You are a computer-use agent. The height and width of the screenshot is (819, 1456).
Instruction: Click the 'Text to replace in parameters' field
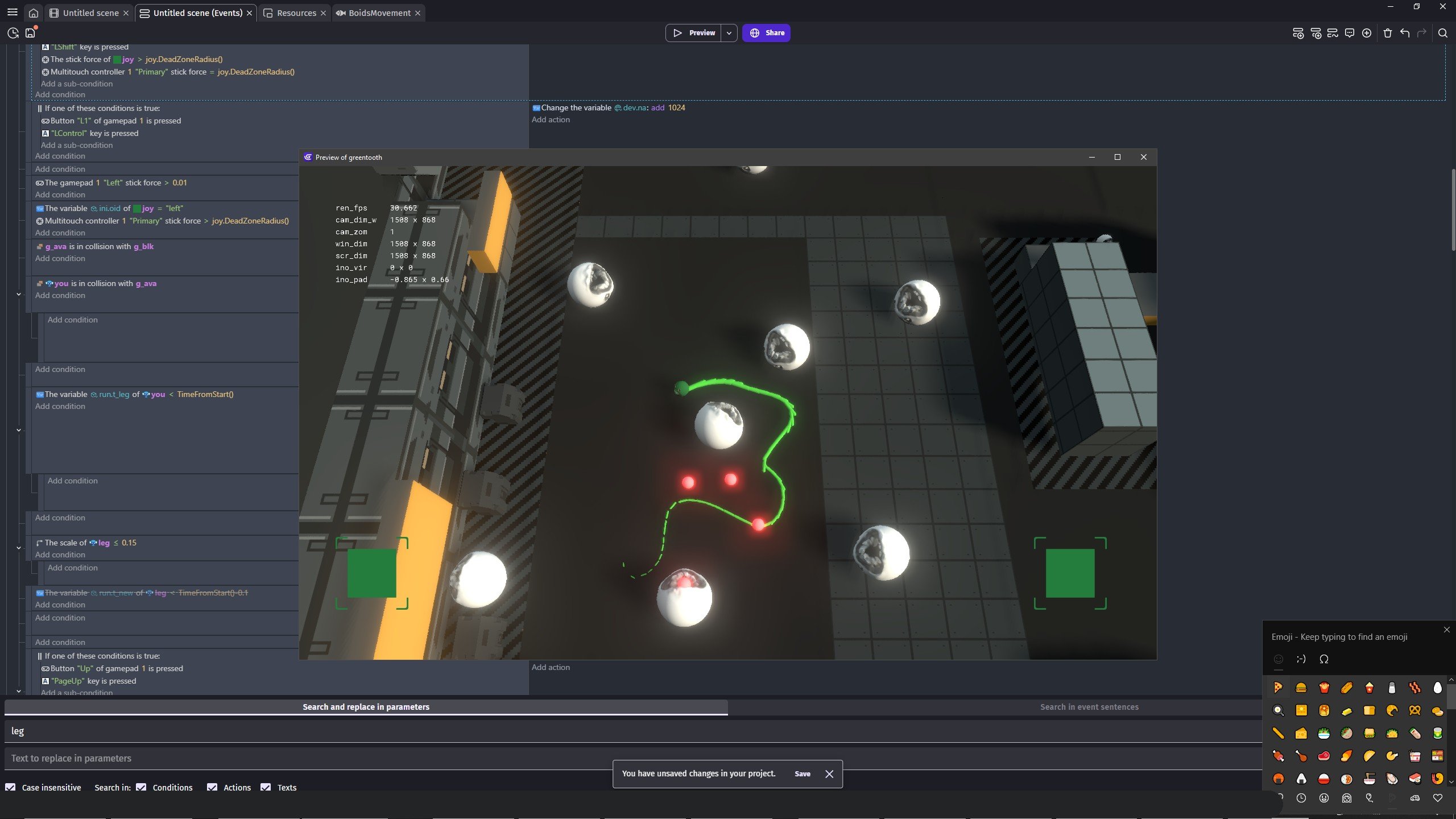point(632,758)
